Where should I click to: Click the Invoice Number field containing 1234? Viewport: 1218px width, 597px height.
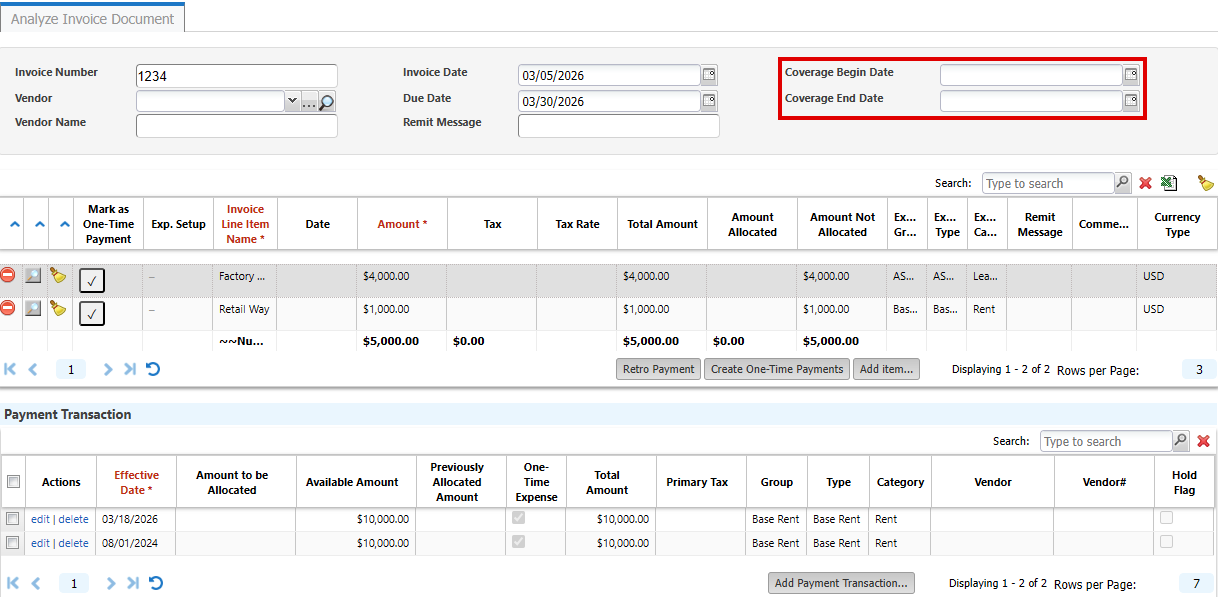[x=237, y=76]
